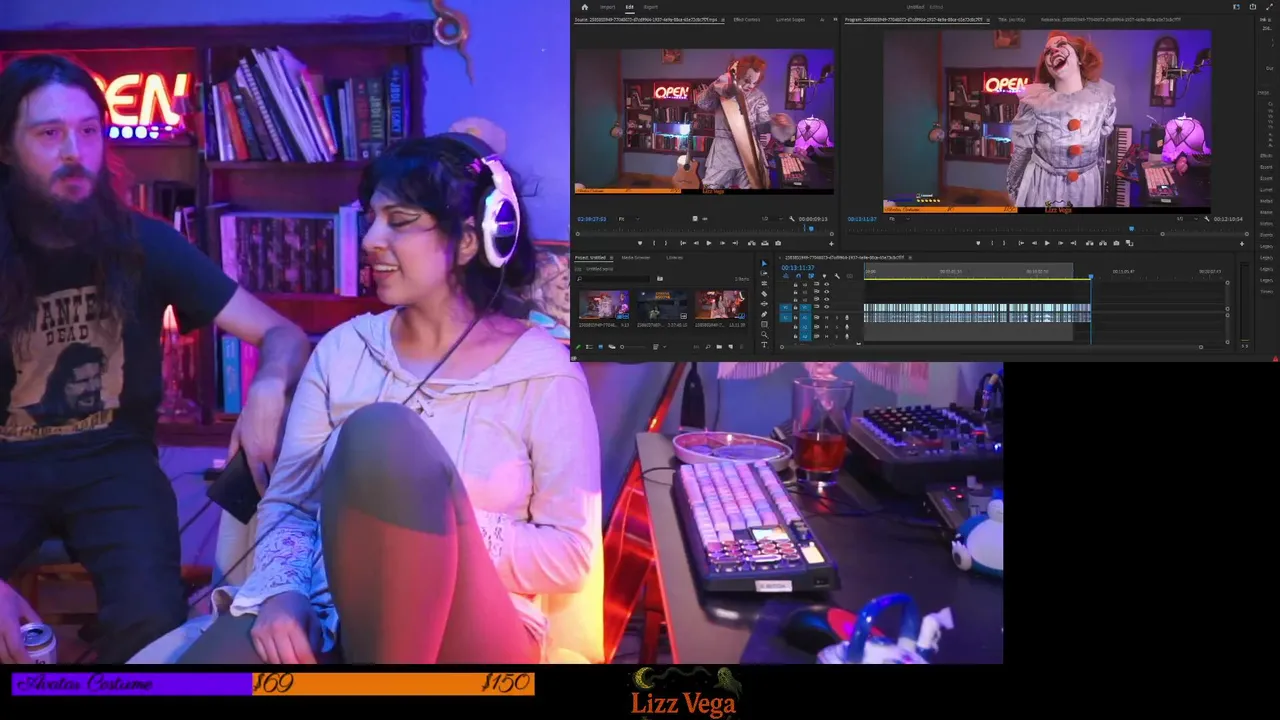
Task: Select the Razor tool
Action: click(x=764, y=294)
